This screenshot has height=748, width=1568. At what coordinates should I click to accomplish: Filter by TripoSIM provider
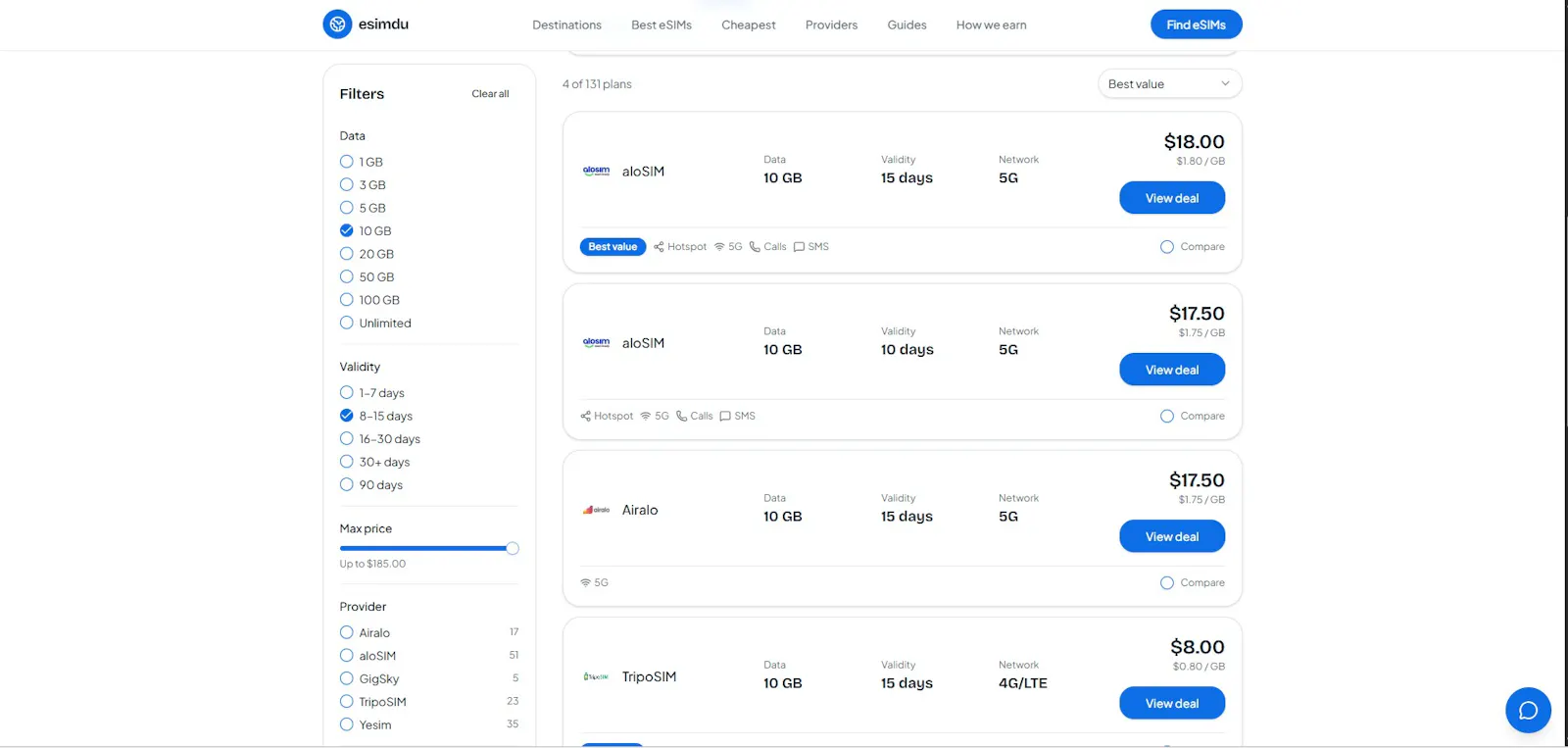346,701
